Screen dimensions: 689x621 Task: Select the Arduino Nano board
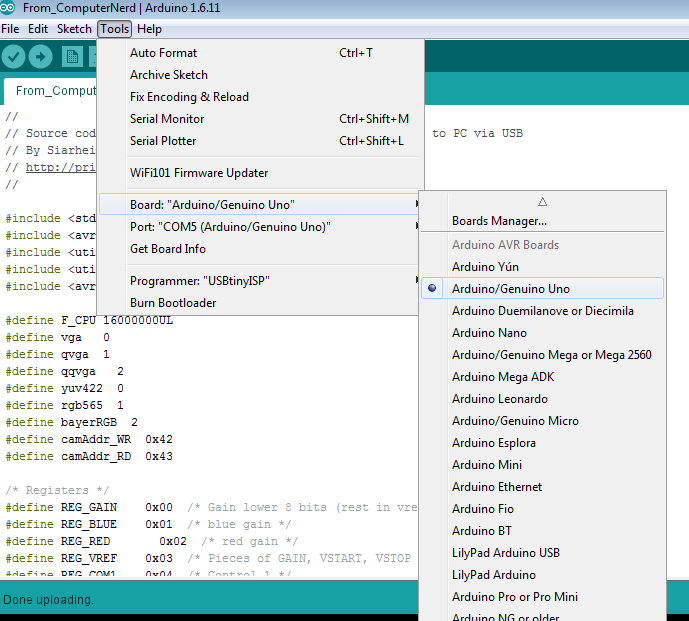tap(543, 333)
